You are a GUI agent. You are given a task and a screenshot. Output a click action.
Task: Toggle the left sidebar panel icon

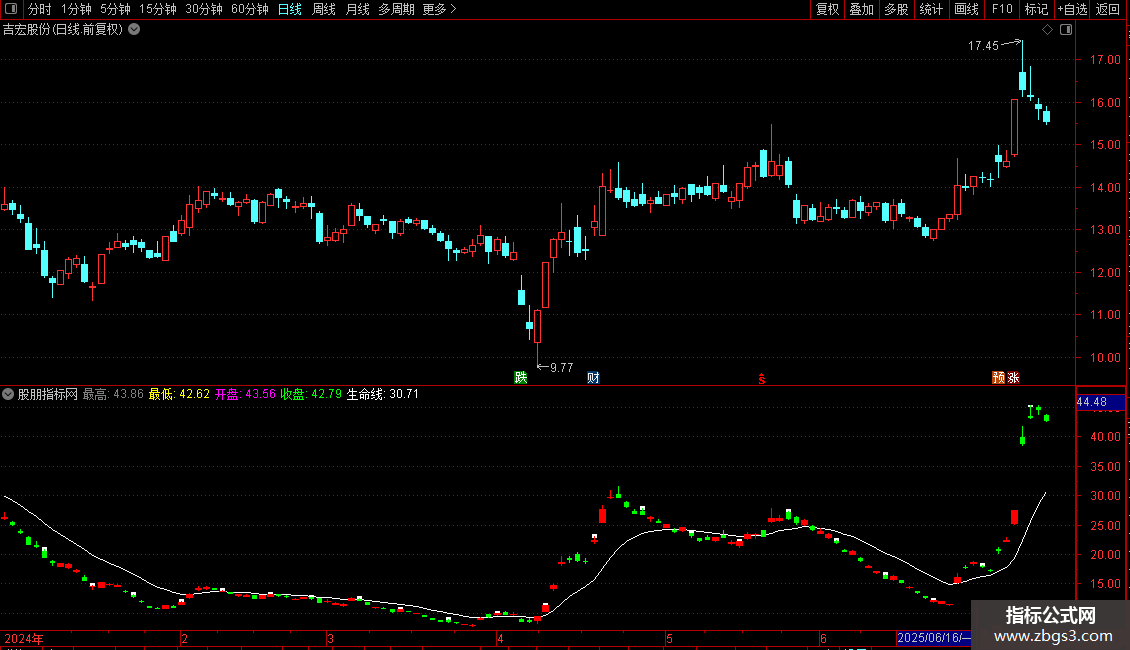click(x=12, y=9)
